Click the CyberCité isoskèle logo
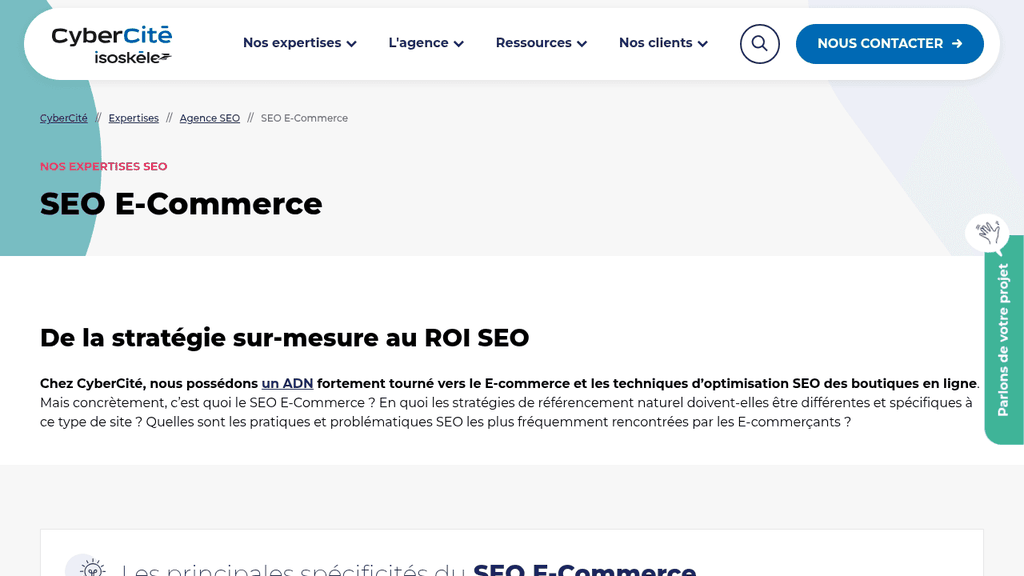 [x=112, y=44]
